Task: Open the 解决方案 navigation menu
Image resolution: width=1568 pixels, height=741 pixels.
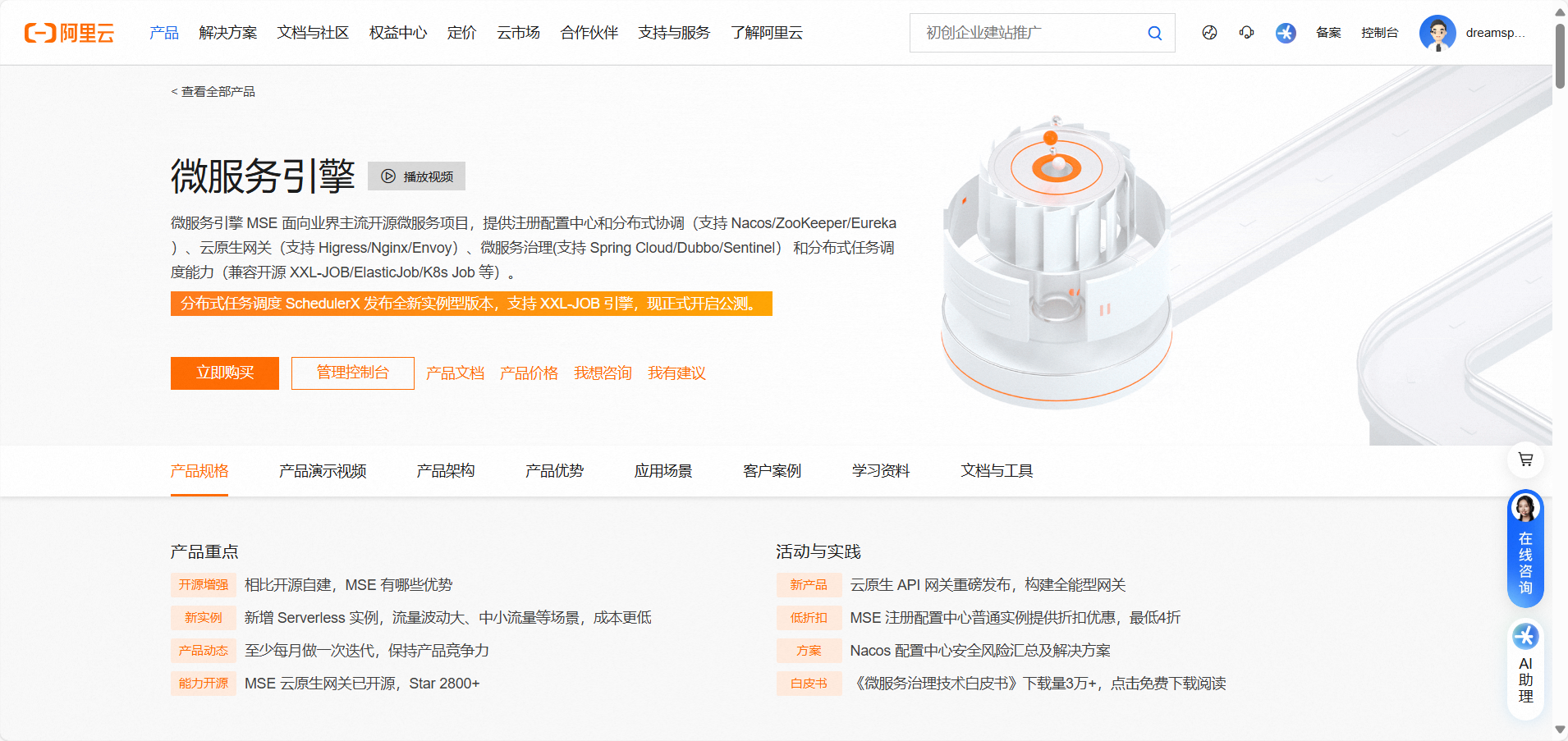Action: 228,33
